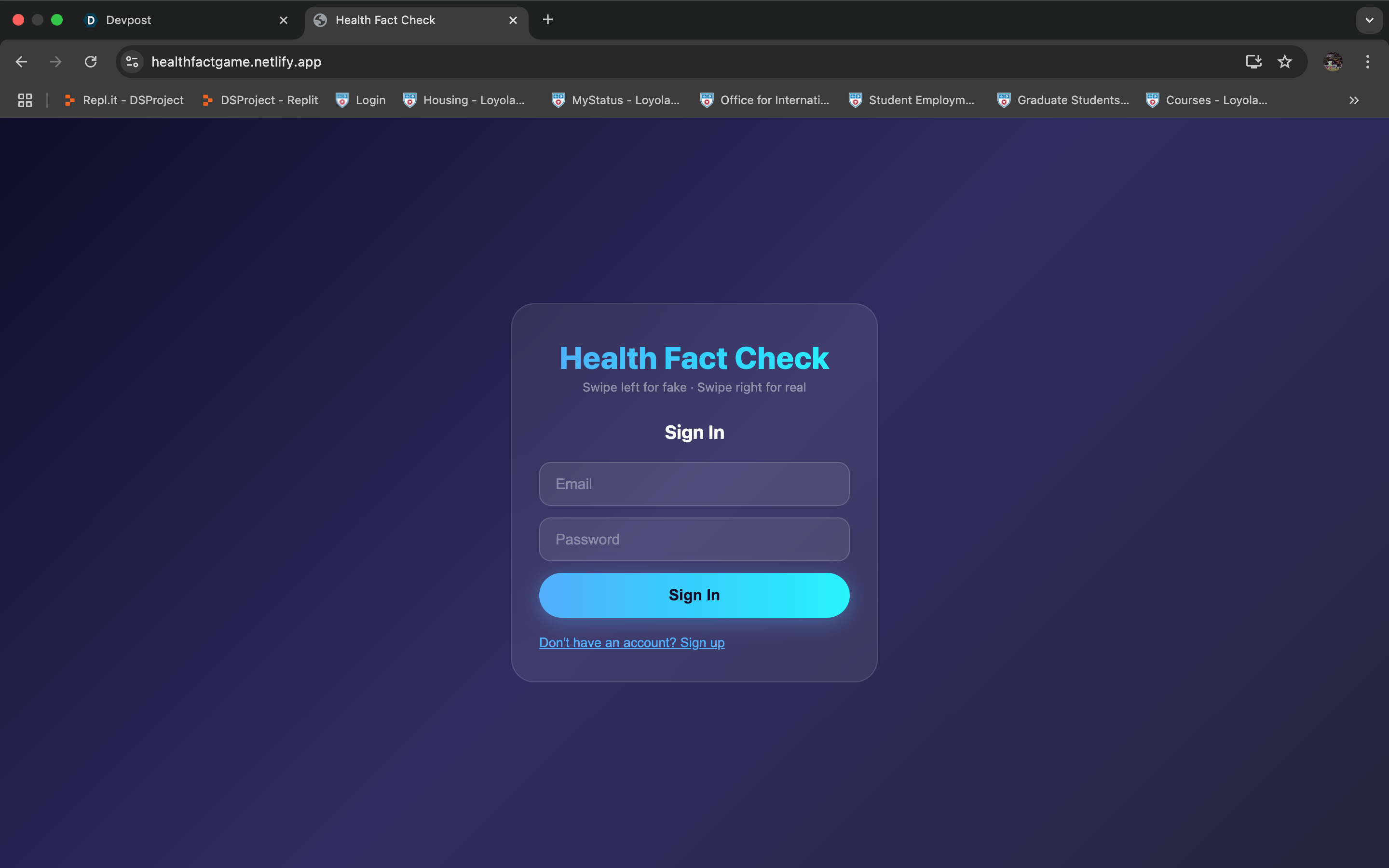Expand the tab search dropdown arrow

click(x=1370, y=20)
